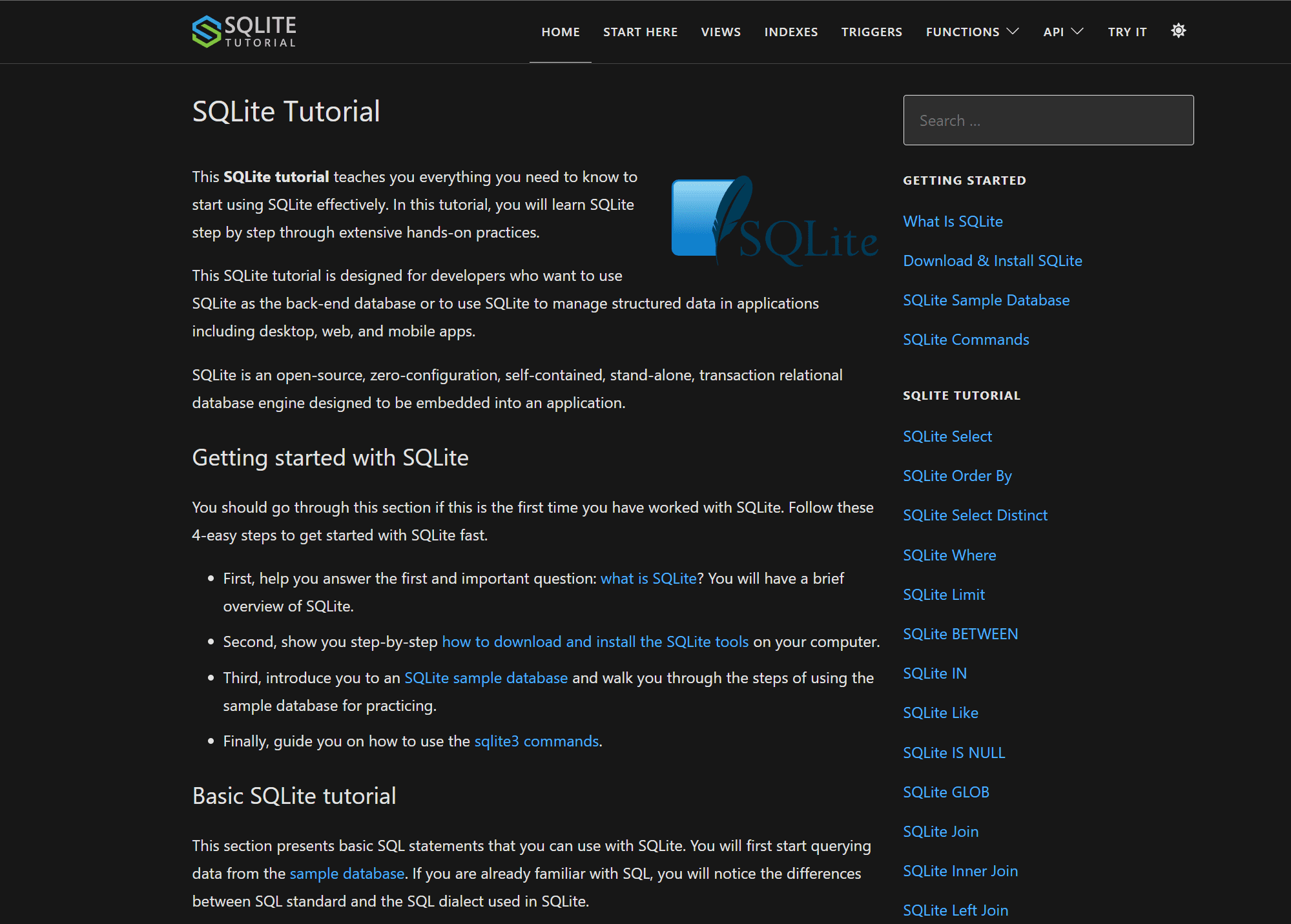
Task: Open the SQLite Sample Database page
Action: (x=986, y=300)
